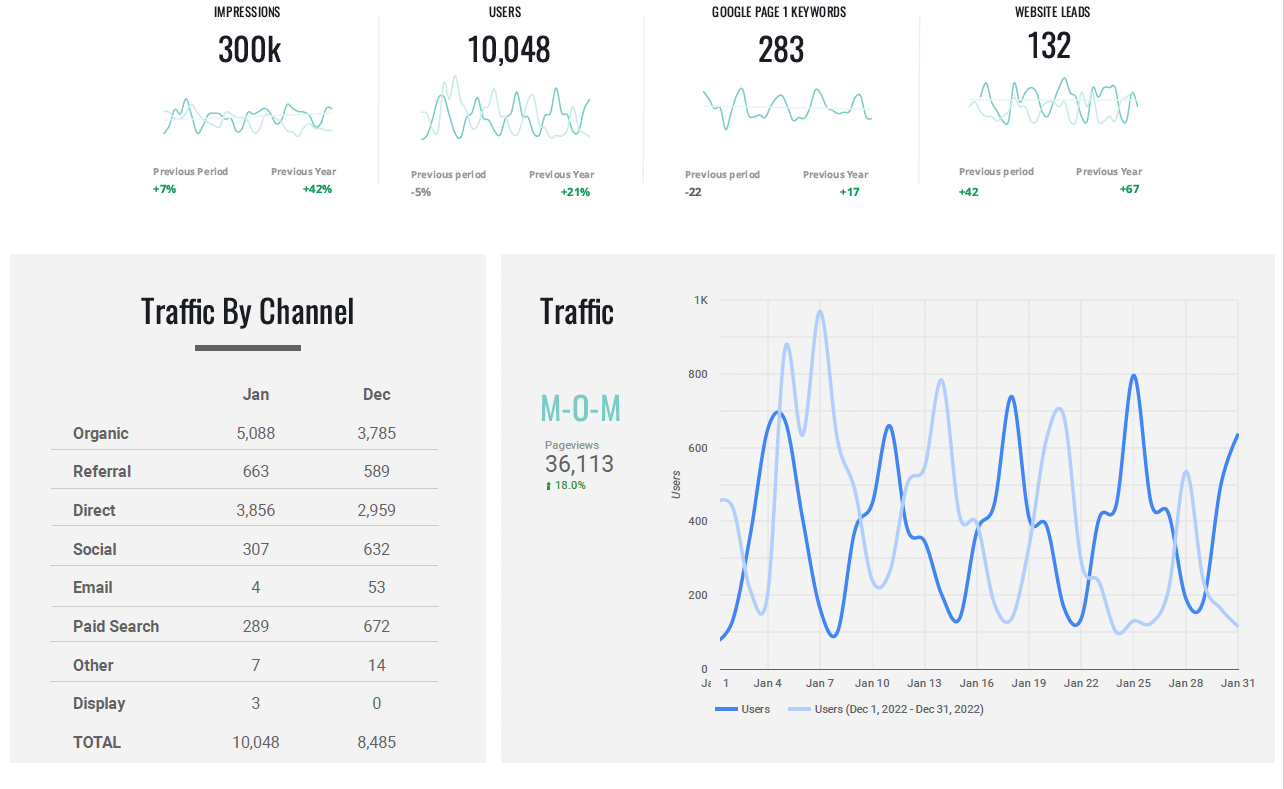The height and width of the screenshot is (789, 1284).
Task: Click the Impressions sparkline chart
Action: click(248, 116)
